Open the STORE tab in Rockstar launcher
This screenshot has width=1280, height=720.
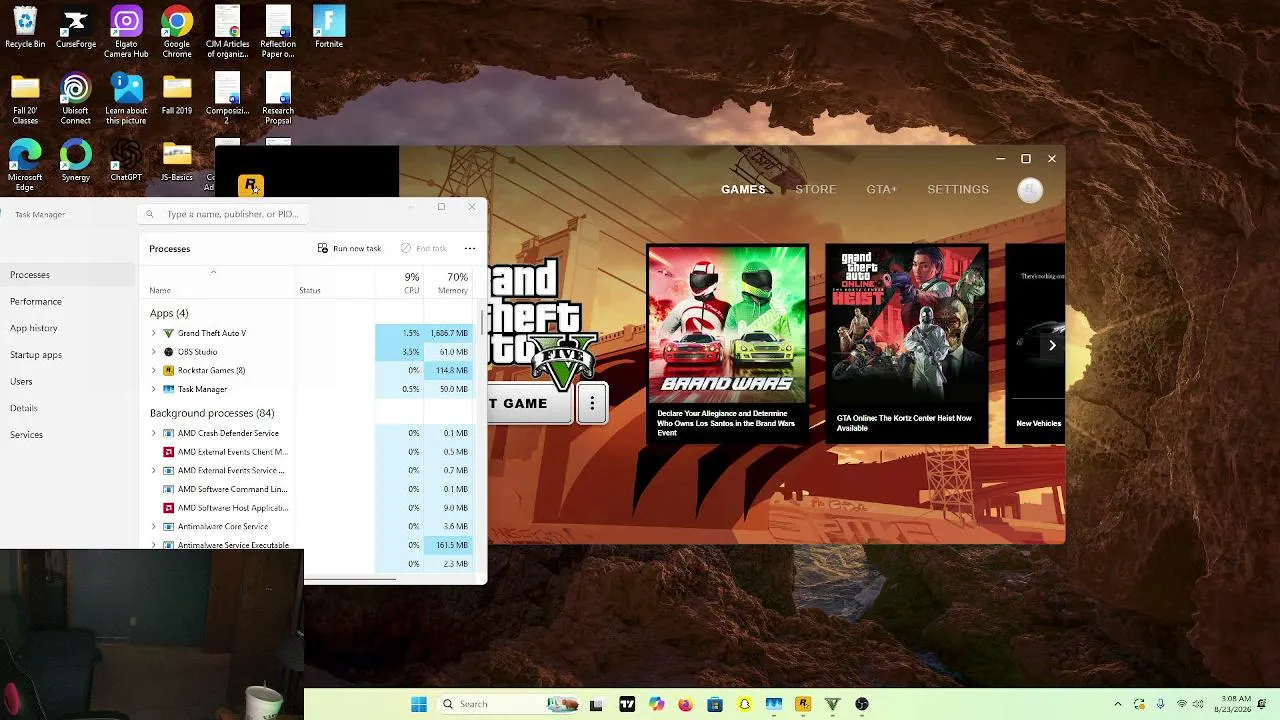(x=816, y=190)
